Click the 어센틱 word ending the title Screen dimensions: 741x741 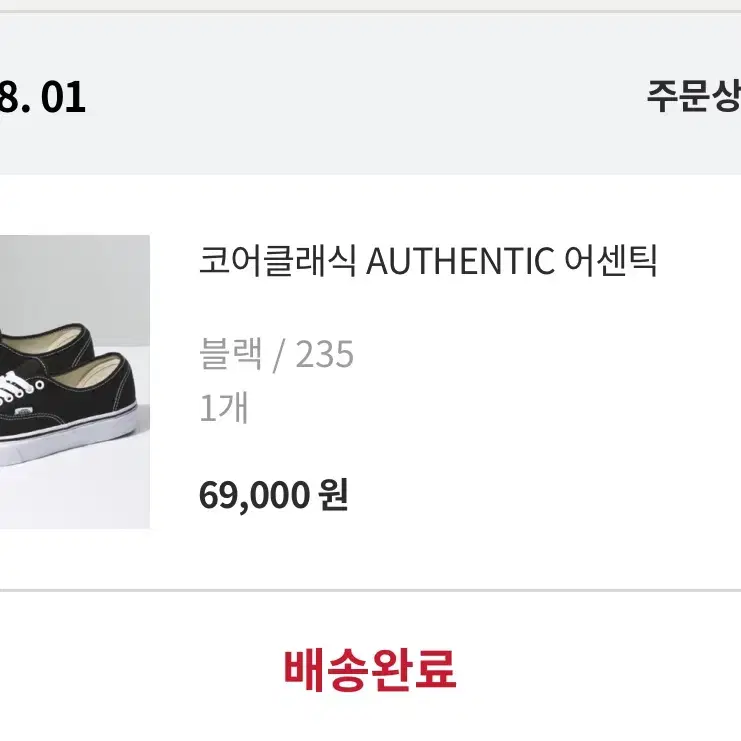click(x=611, y=260)
